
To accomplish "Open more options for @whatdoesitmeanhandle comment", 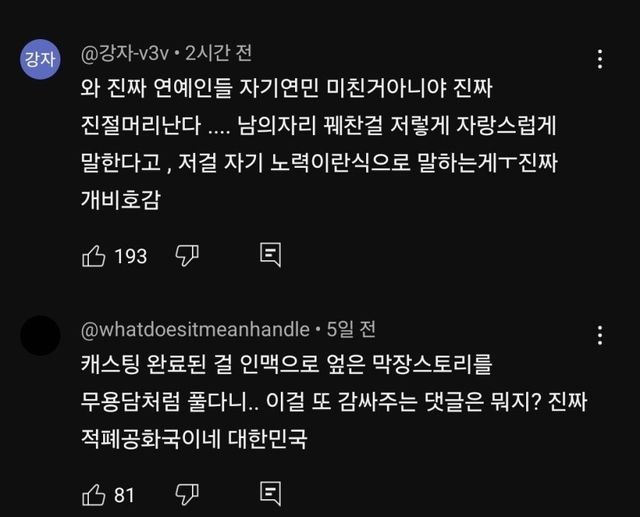I will point(600,335).
